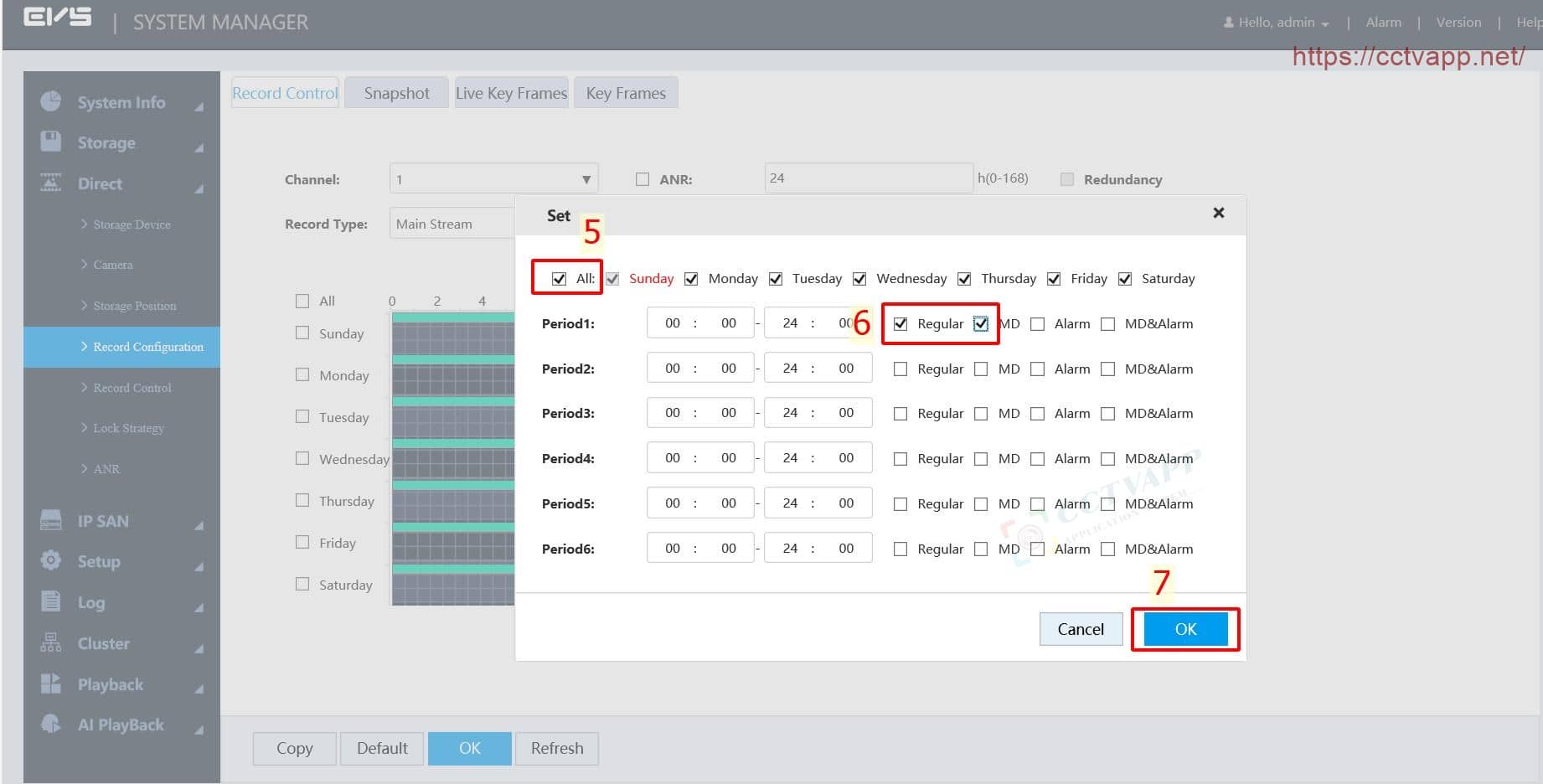Click the Cluster network icon
Screen dimensions: 1543x784
tap(51, 642)
